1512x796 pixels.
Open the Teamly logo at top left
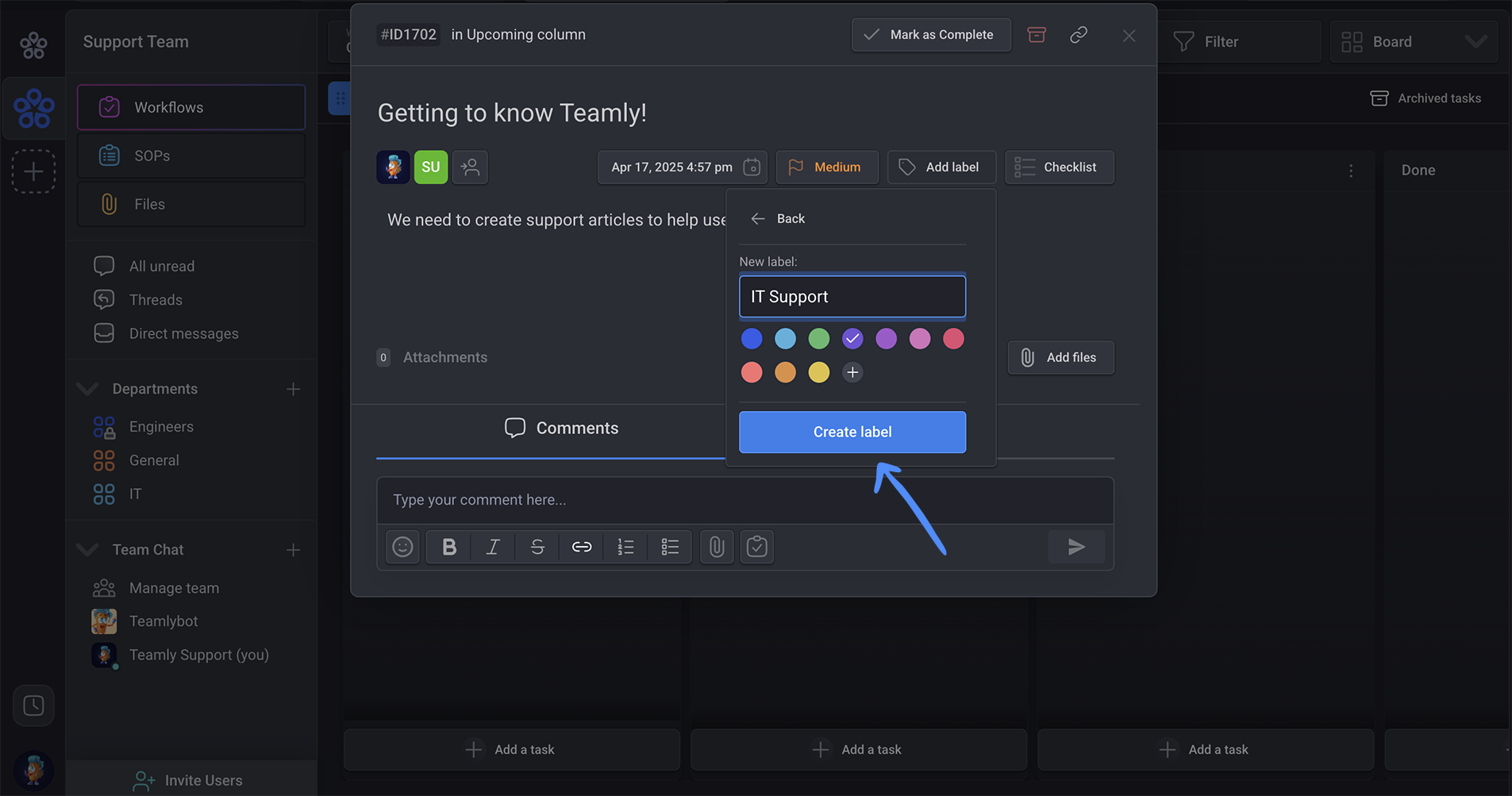(33, 45)
